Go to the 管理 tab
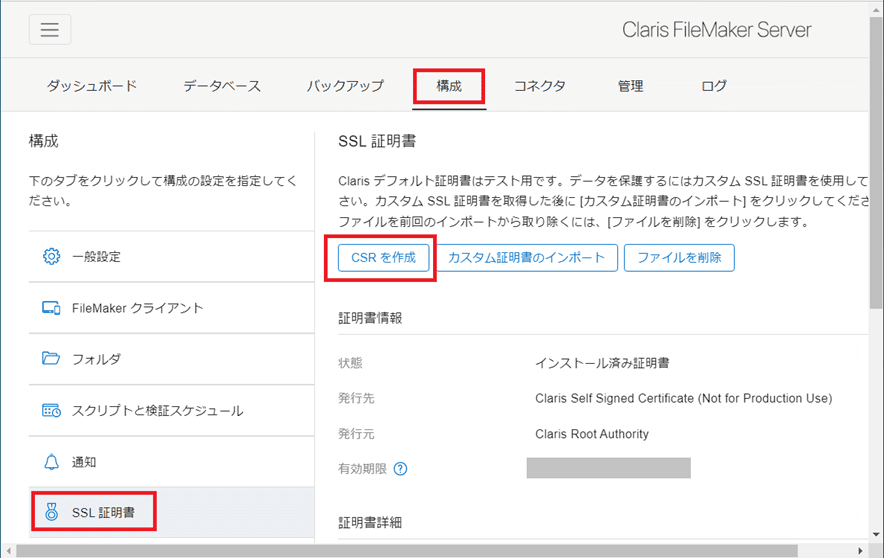The image size is (884, 558). [630, 86]
